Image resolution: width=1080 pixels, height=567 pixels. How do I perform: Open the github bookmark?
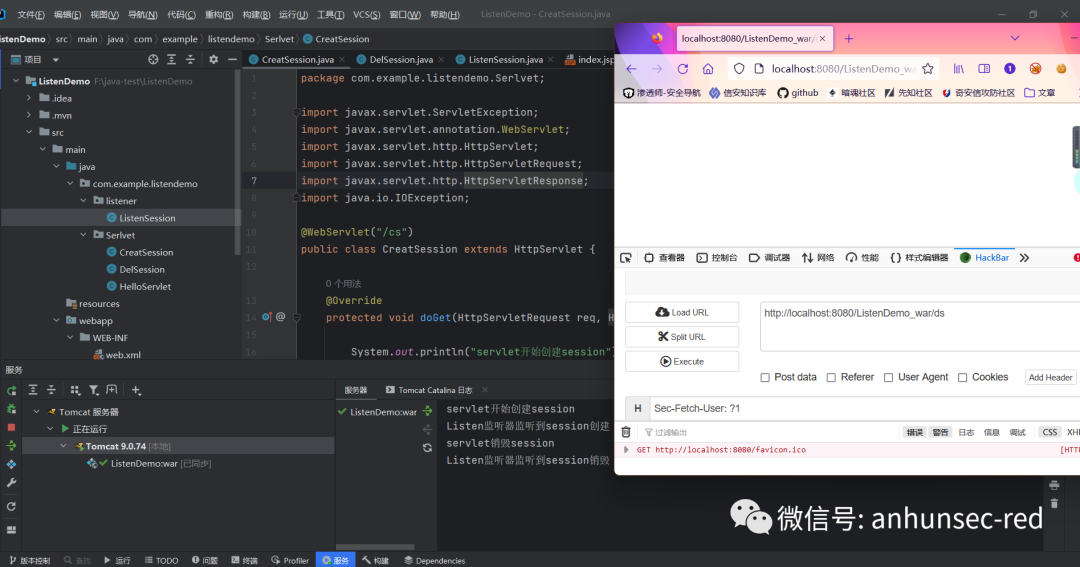click(x=798, y=93)
